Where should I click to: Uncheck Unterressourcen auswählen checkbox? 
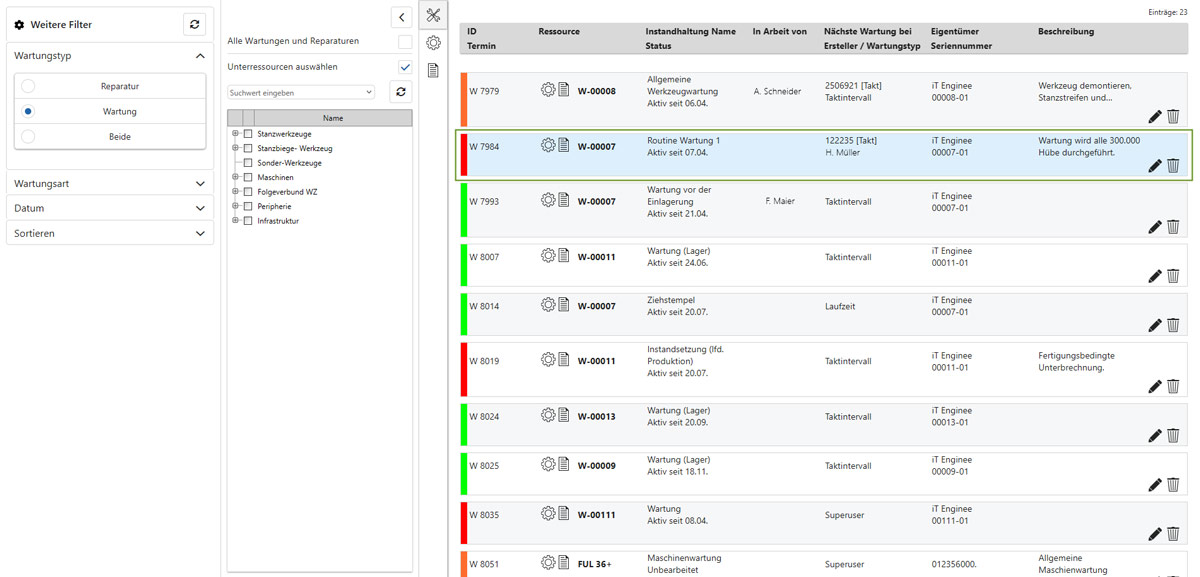[404, 67]
